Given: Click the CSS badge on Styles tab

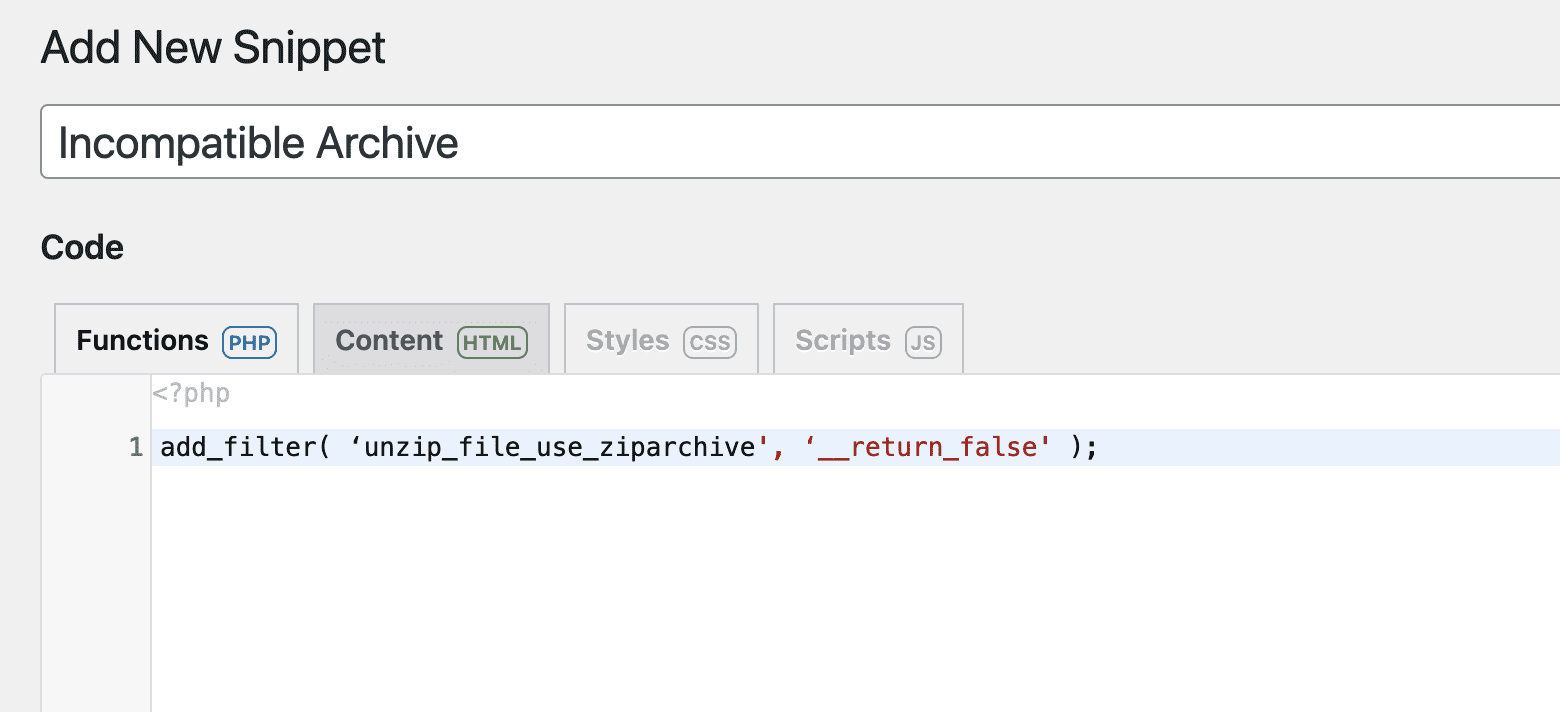Looking at the screenshot, I should click(710, 342).
